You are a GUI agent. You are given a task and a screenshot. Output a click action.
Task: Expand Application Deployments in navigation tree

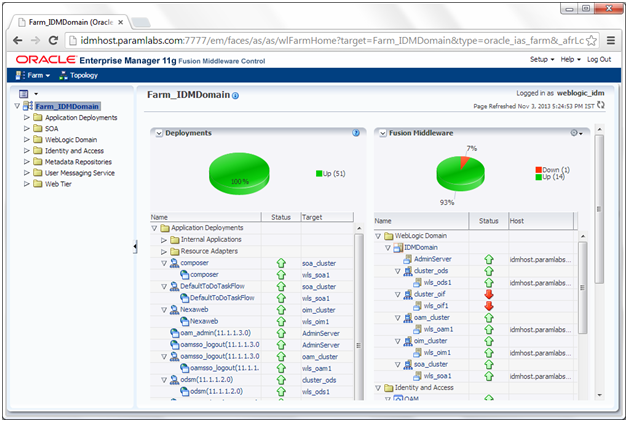click(x=26, y=117)
